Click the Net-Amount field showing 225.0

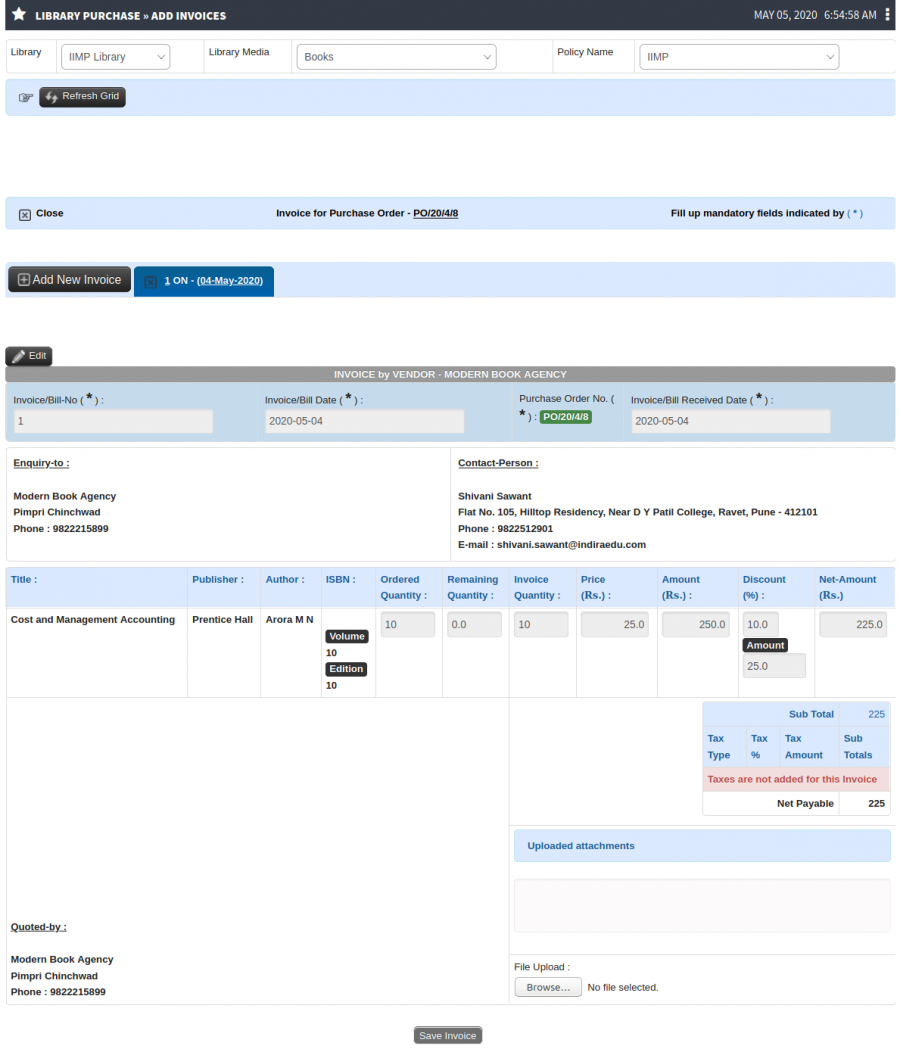[853, 625]
